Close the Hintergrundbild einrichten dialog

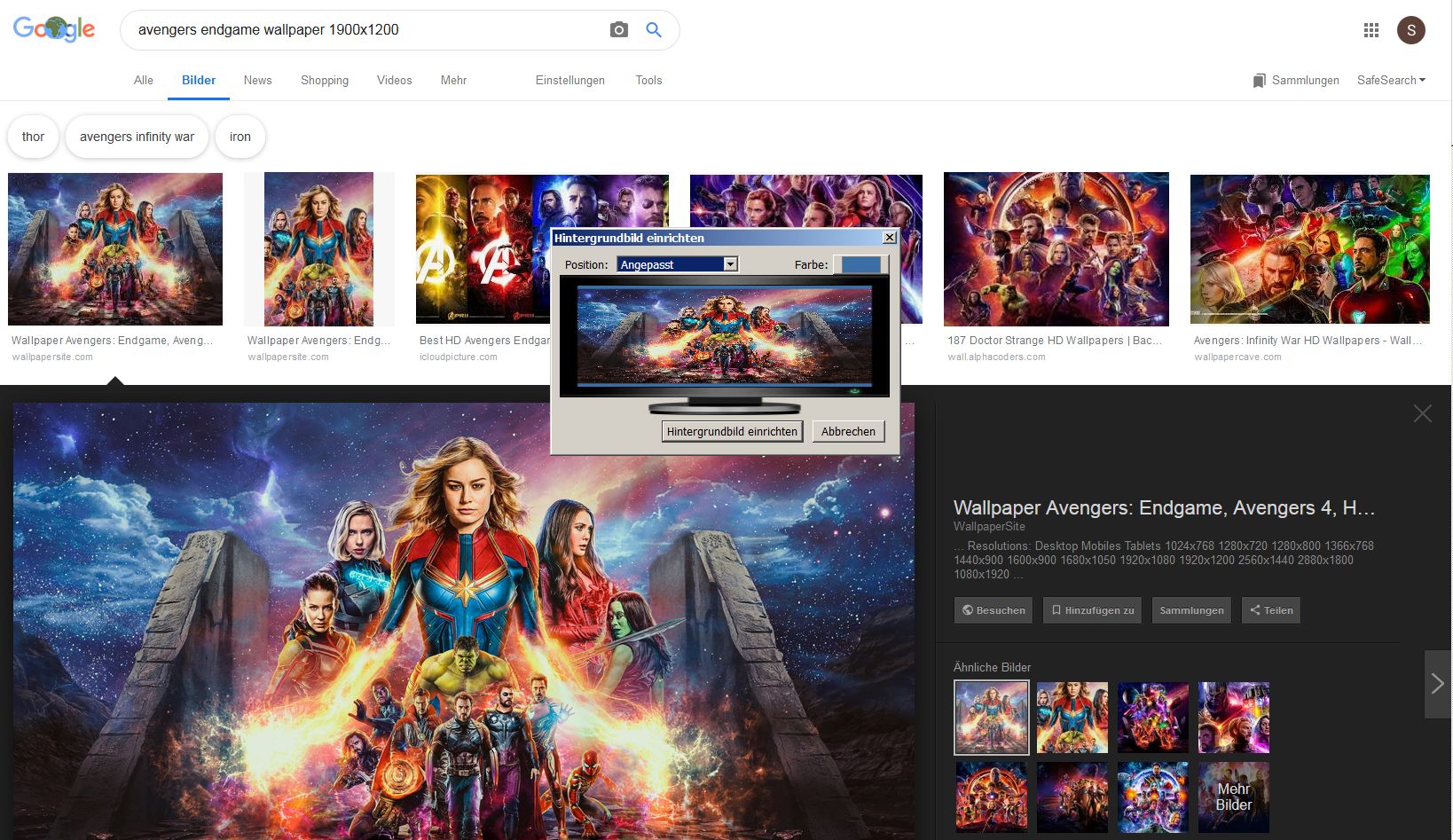(890, 238)
